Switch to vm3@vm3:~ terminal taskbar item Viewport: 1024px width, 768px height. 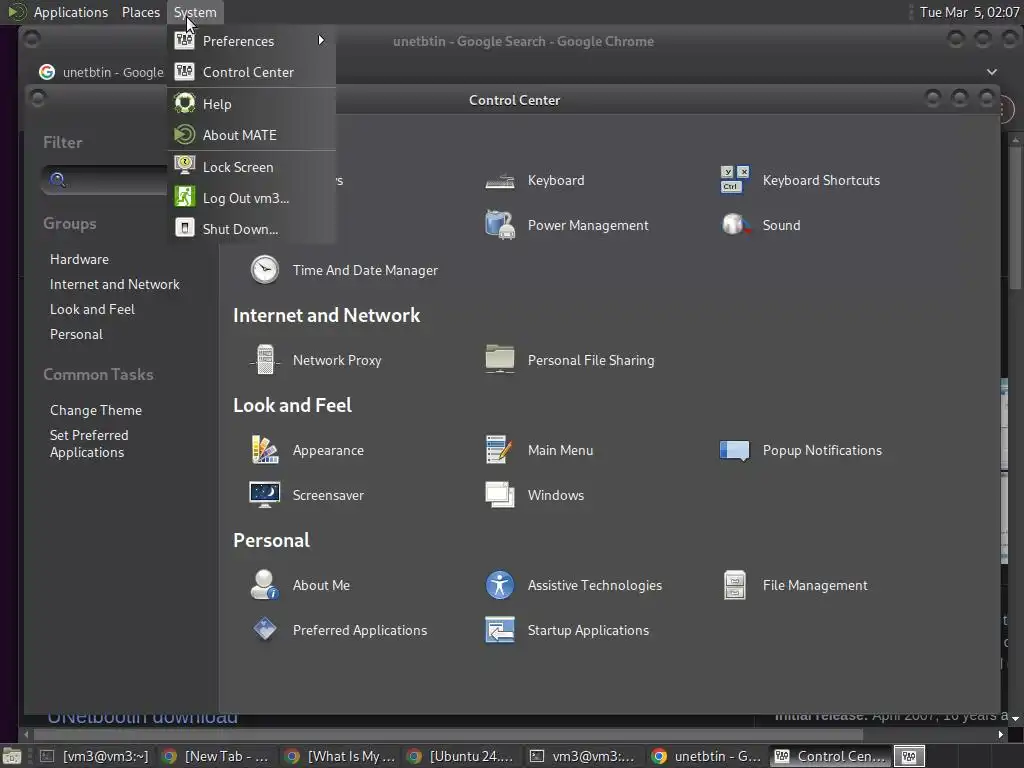click(x=94, y=756)
